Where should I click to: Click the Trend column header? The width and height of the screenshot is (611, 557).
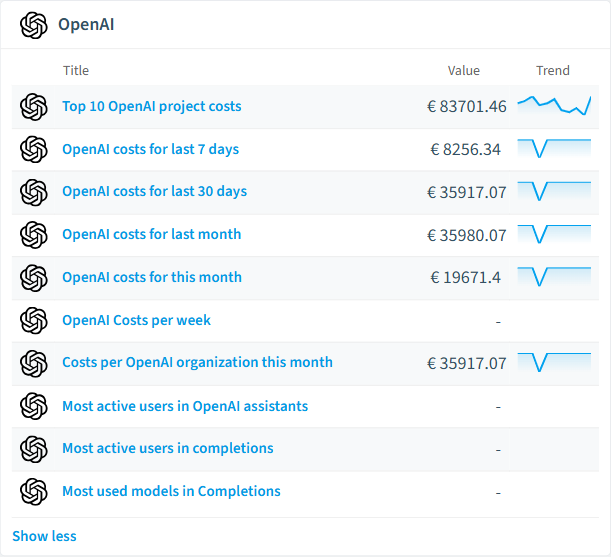tap(553, 71)
